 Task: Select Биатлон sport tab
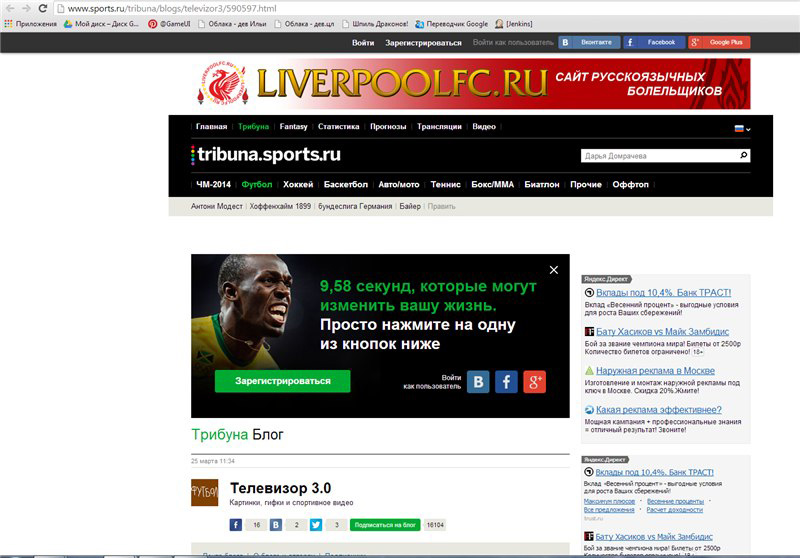[x=542, y=185]
